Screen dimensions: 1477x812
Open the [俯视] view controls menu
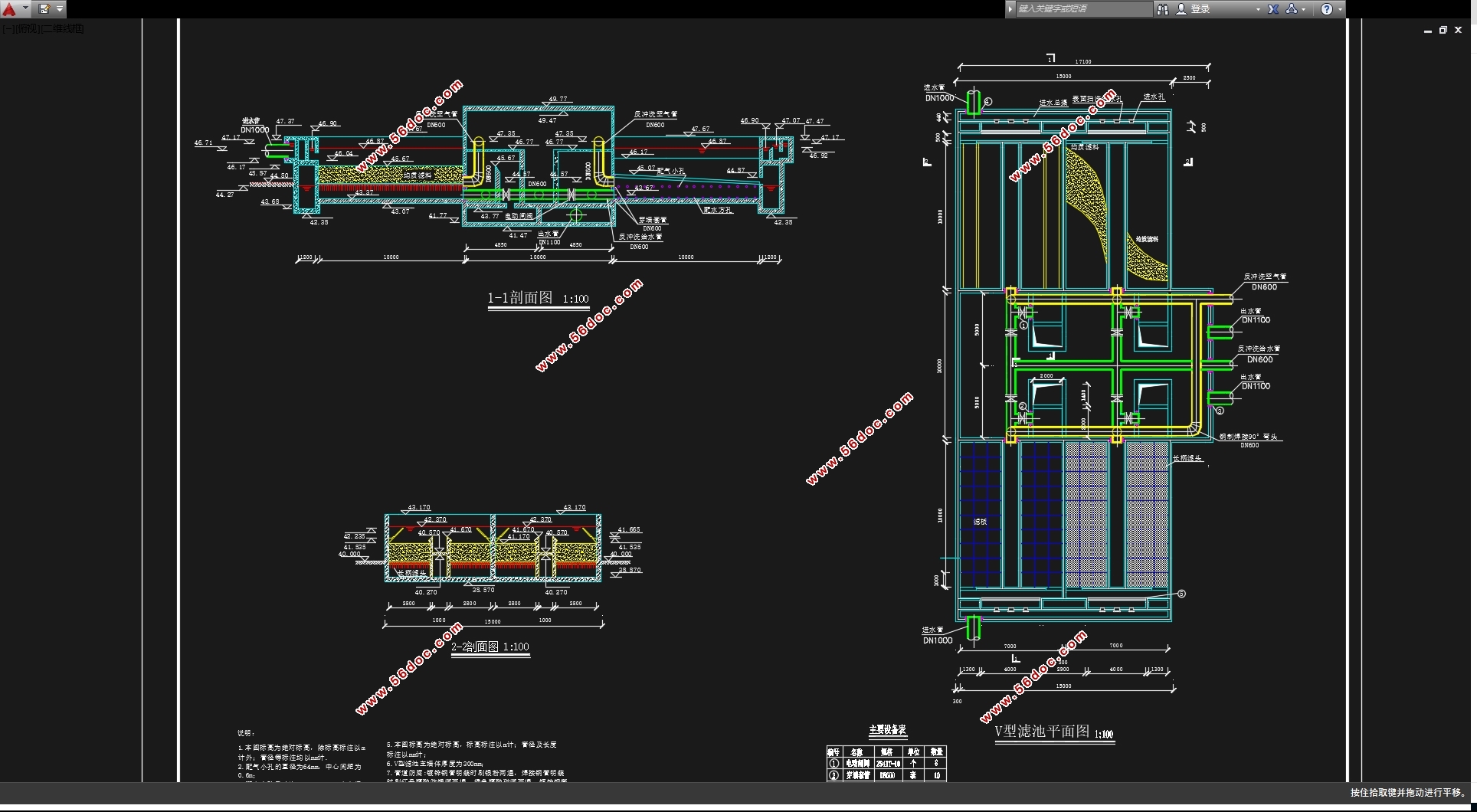click(26, 29)
